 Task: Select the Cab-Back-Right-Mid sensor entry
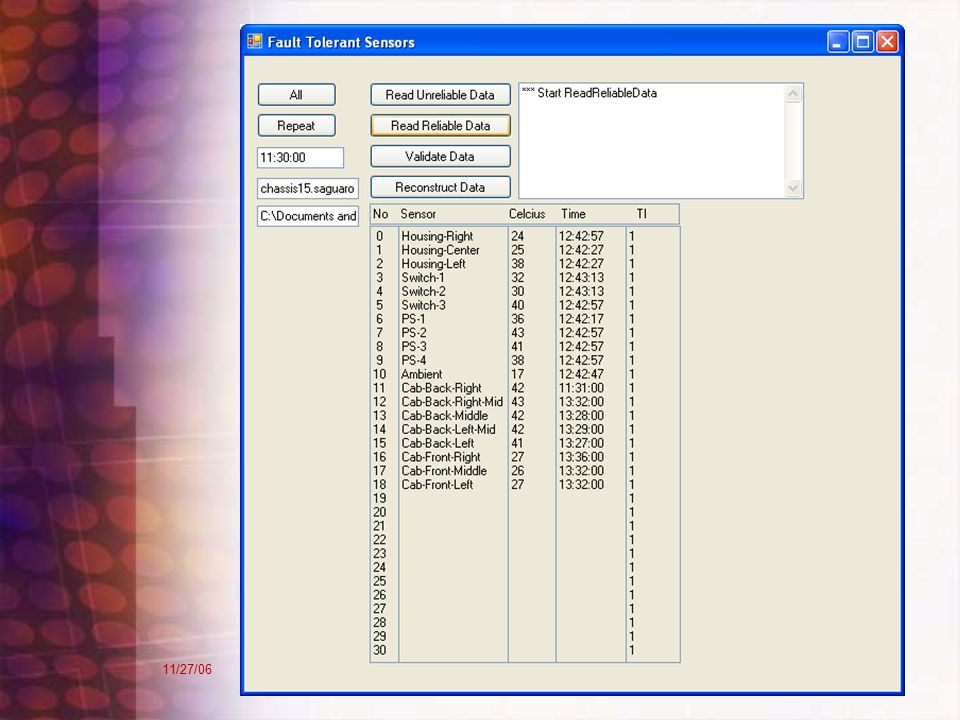[452, 402]
